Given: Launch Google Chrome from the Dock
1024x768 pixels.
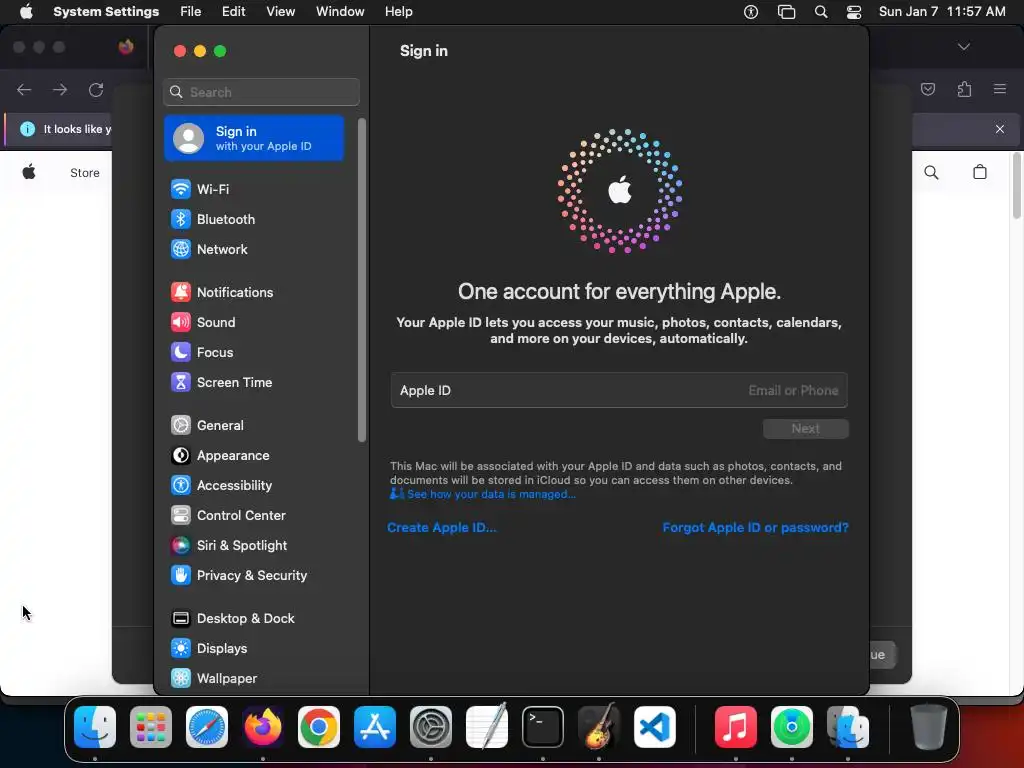Looking at the screenshot, I should [319, 727].
